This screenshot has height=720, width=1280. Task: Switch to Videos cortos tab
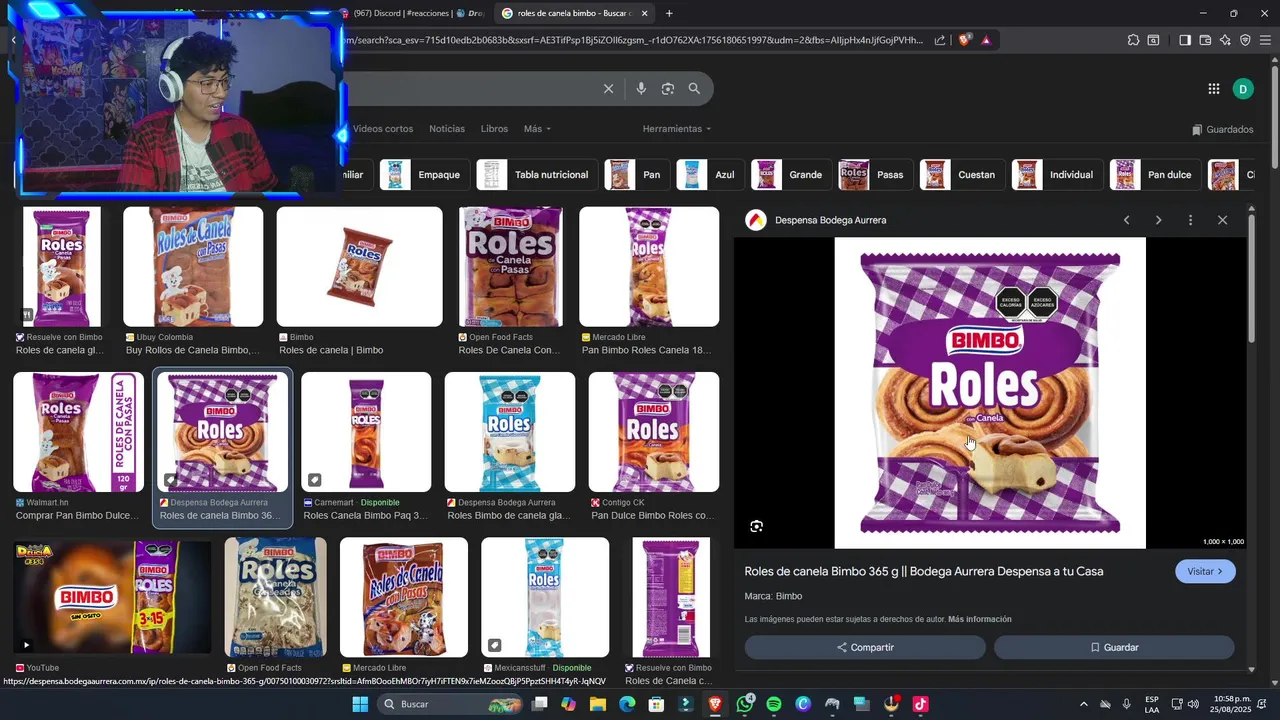tap(382, 129)
